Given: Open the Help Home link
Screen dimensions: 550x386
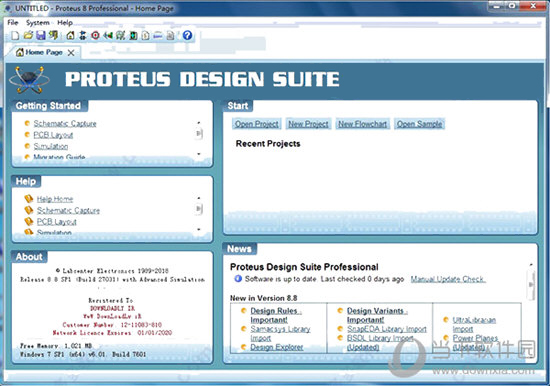Looking at the screenshot, I should pos(55,199).
